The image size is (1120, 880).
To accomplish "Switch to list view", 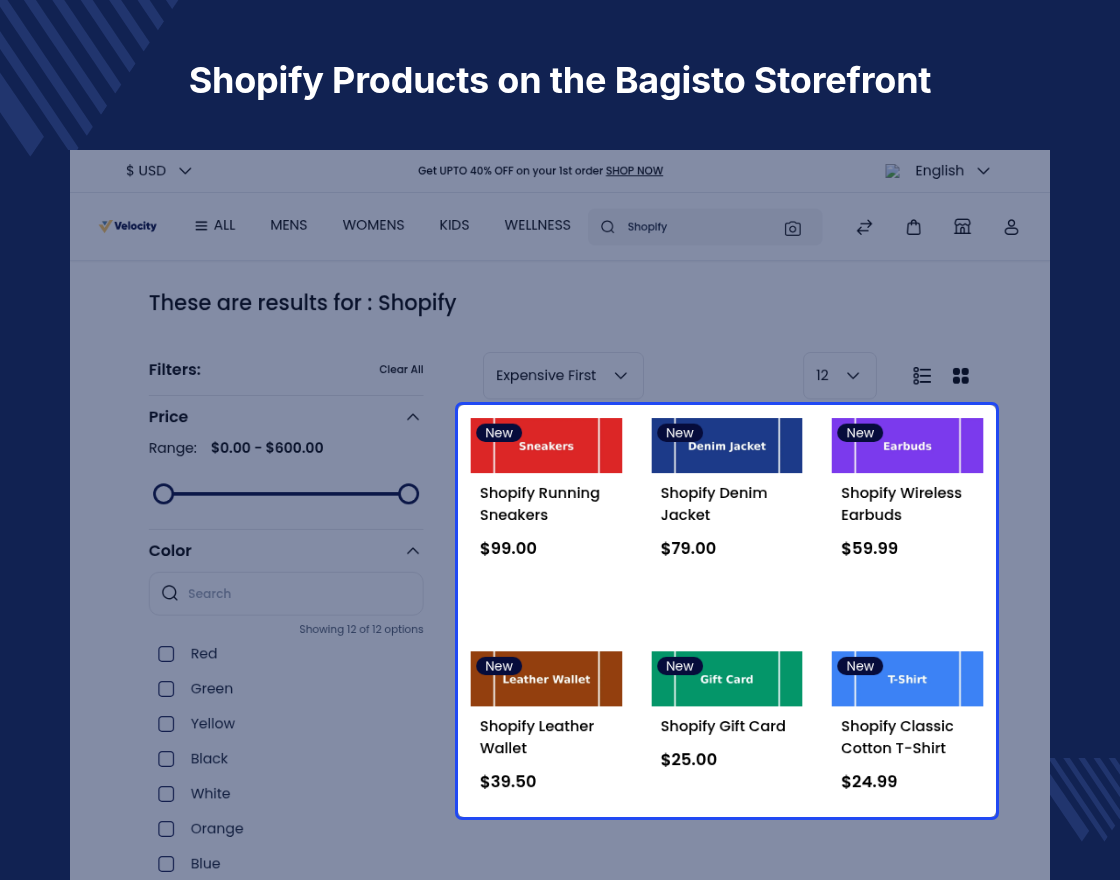I will click(x=922, y=376).
